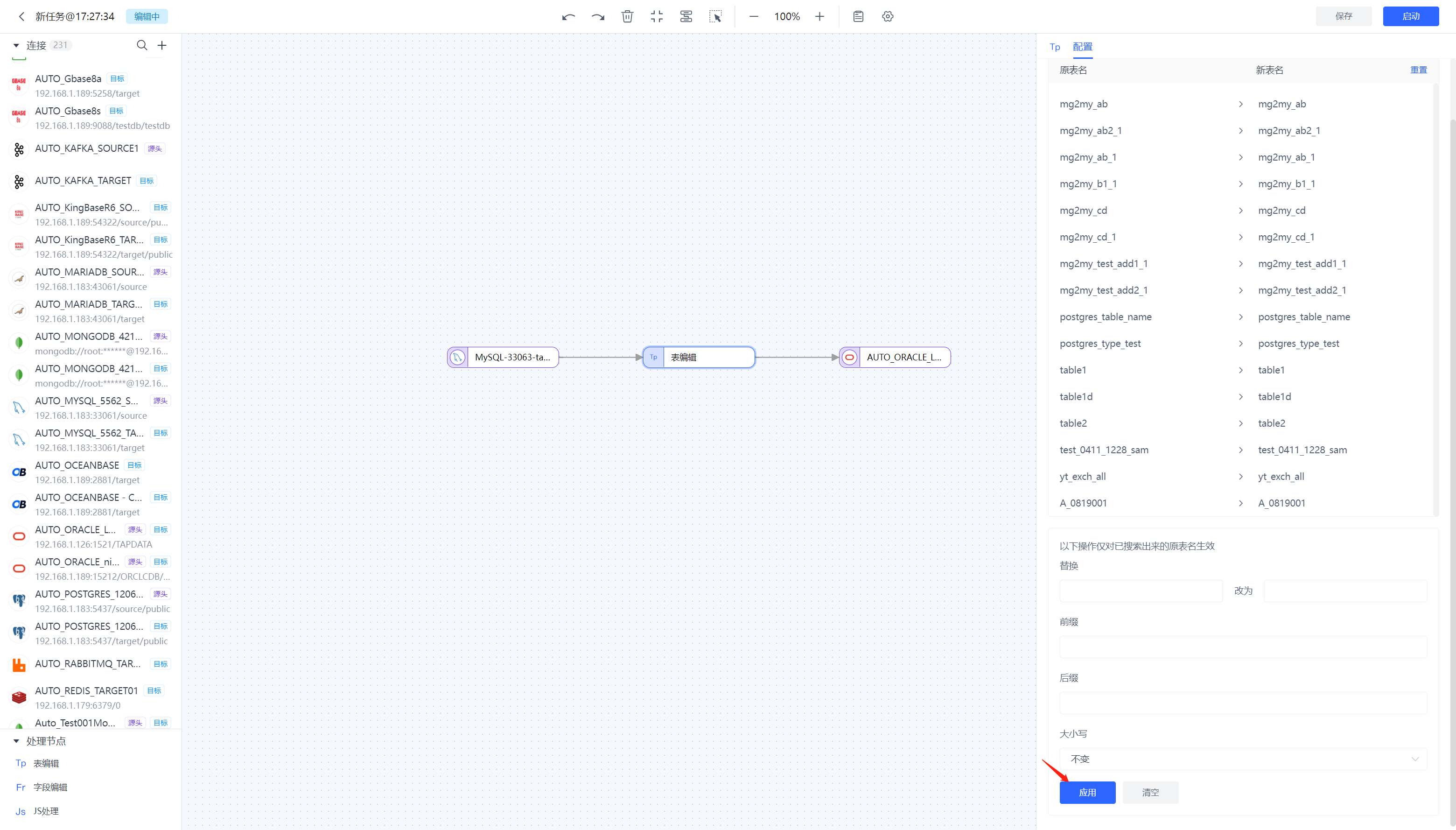Select the Tp tab in right panel
1456x830 pixels.
[1055, 47]
